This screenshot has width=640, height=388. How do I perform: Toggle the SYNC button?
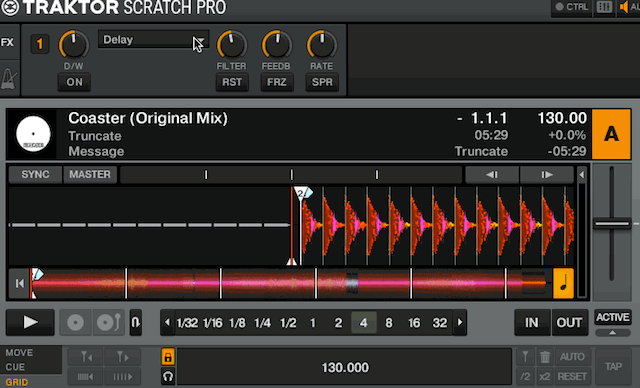coord(36,175)
